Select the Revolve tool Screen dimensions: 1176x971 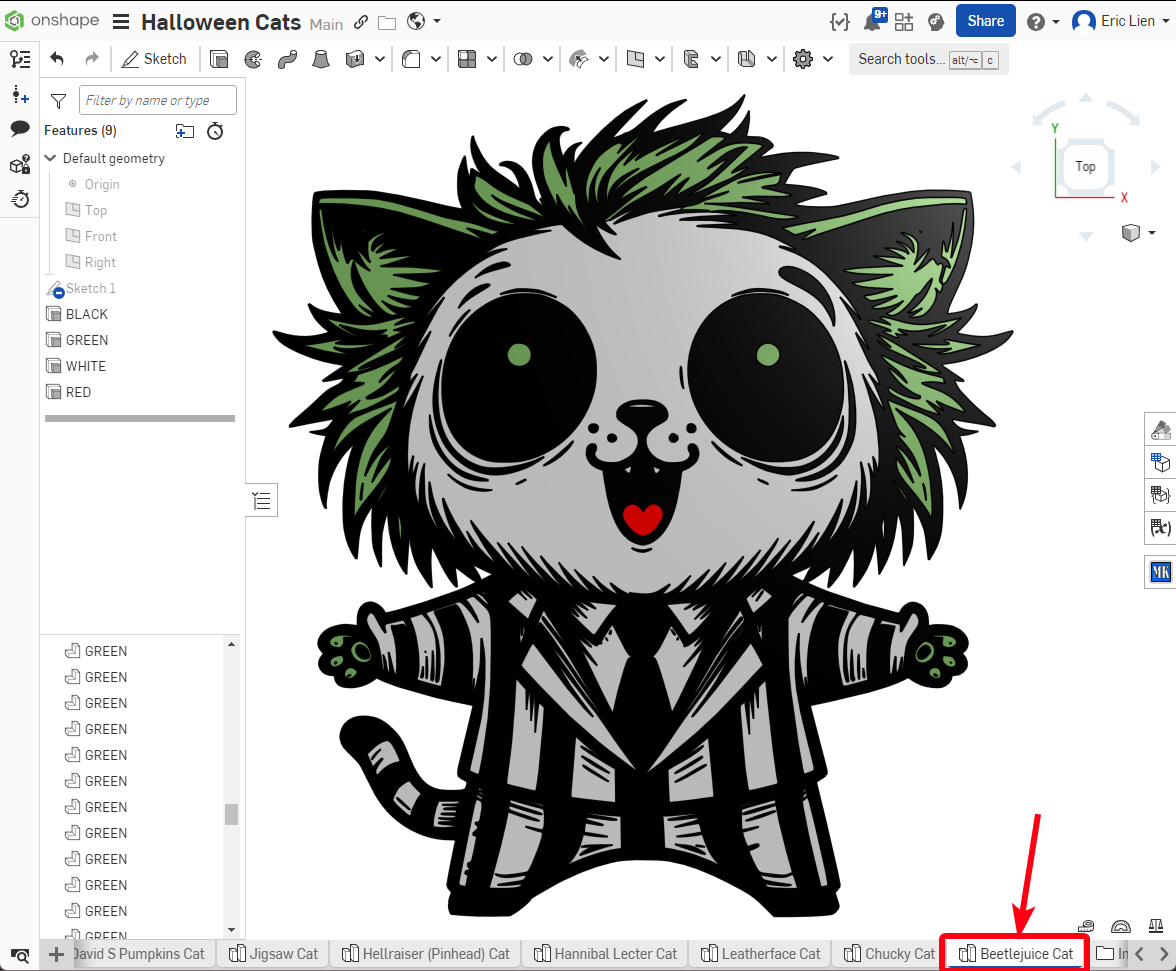click(x=254, y=59)
